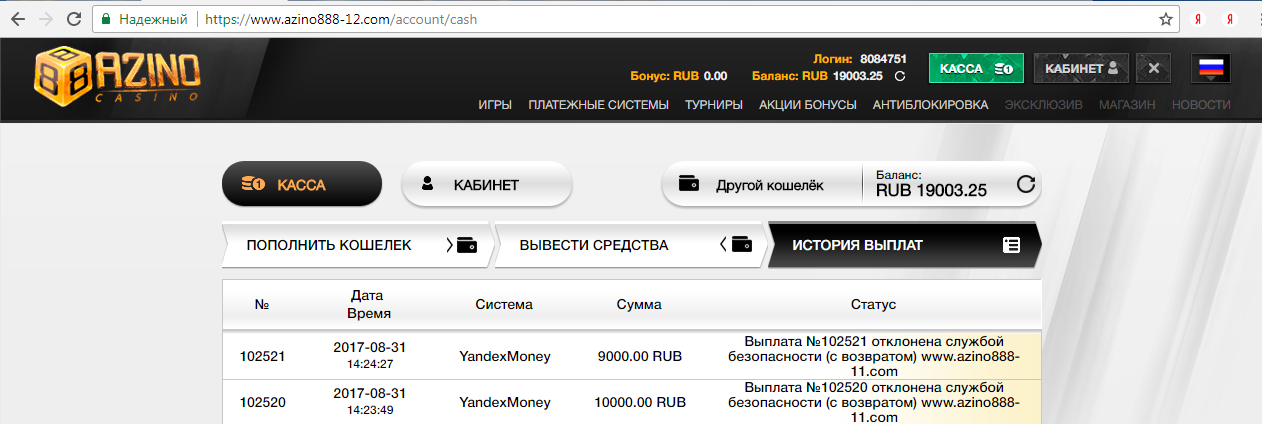Click the Статус column header
This screenshot has width=1262, height=424.
(873, 305)
